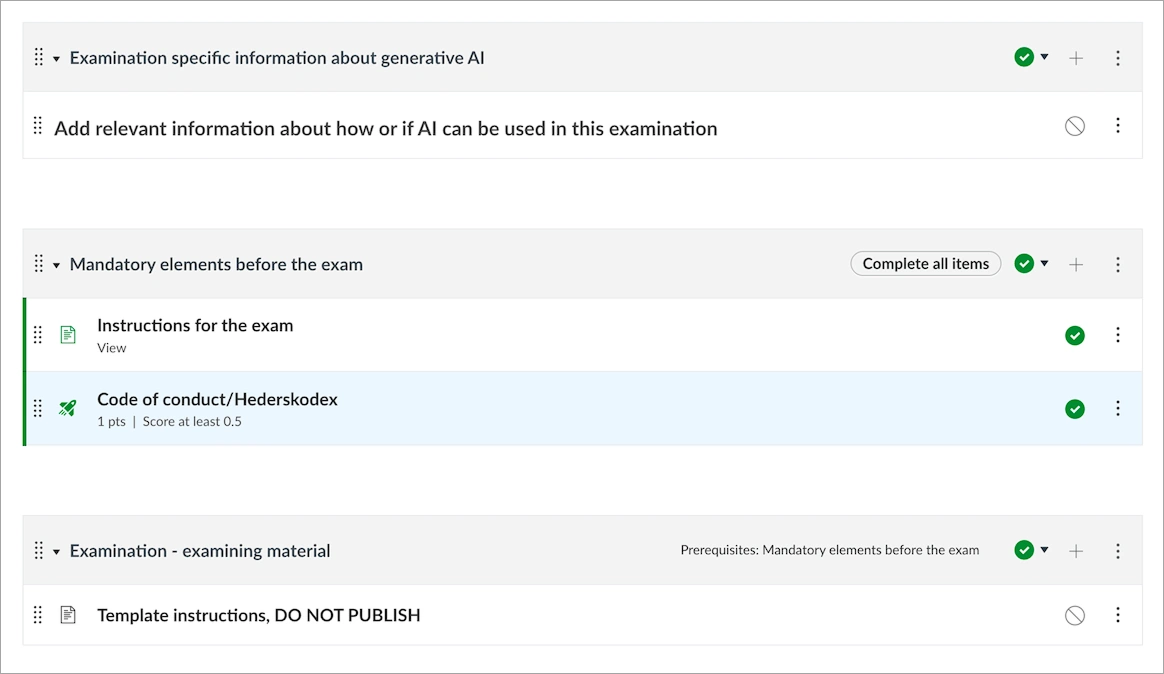Open Code of conduct/Hederskodex quiz

[218, 399]
